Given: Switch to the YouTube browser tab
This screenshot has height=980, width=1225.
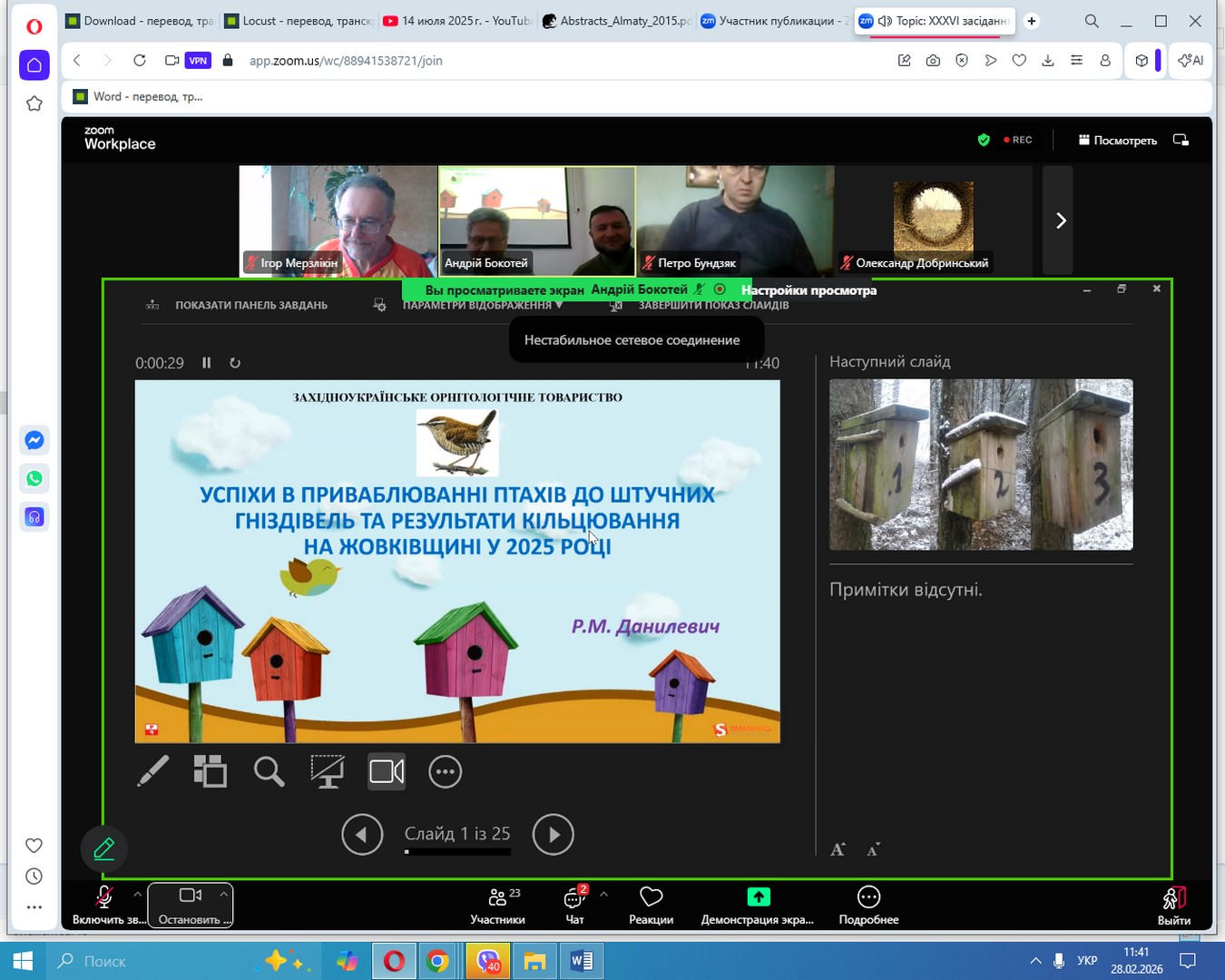Looking at the screenshot, I should click(456, 21).
